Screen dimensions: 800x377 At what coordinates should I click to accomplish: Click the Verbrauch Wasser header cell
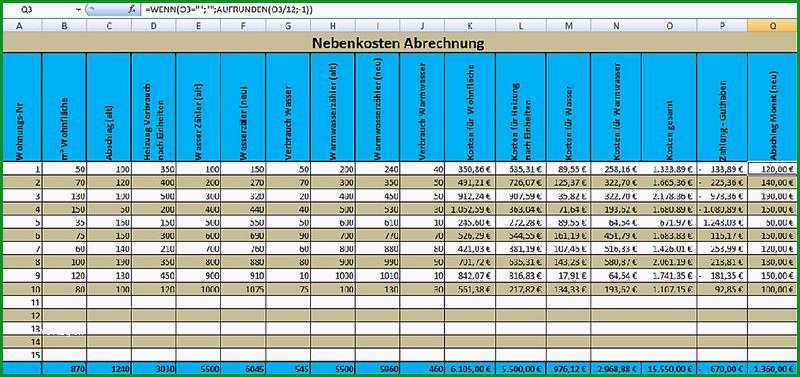[288, 107]
